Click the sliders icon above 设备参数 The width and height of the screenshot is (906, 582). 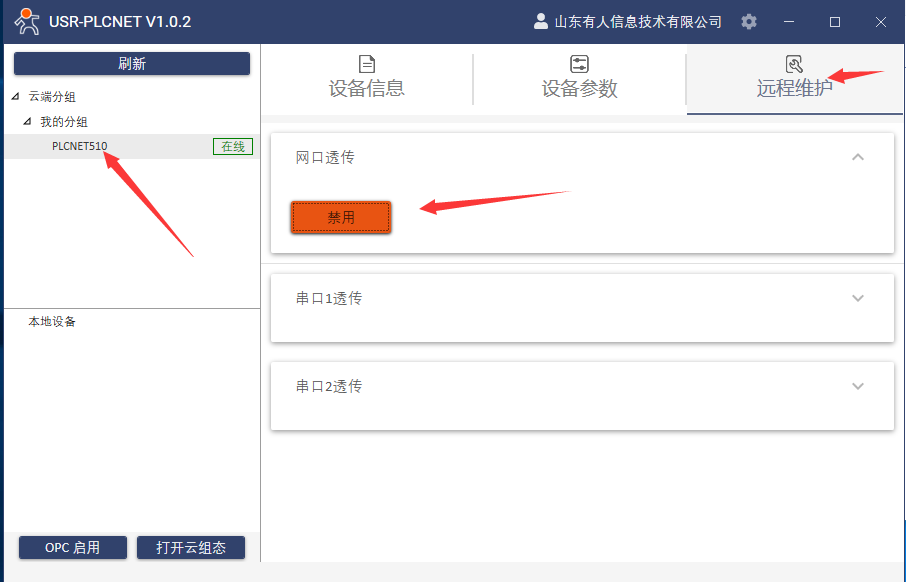(x=579, y=64)
